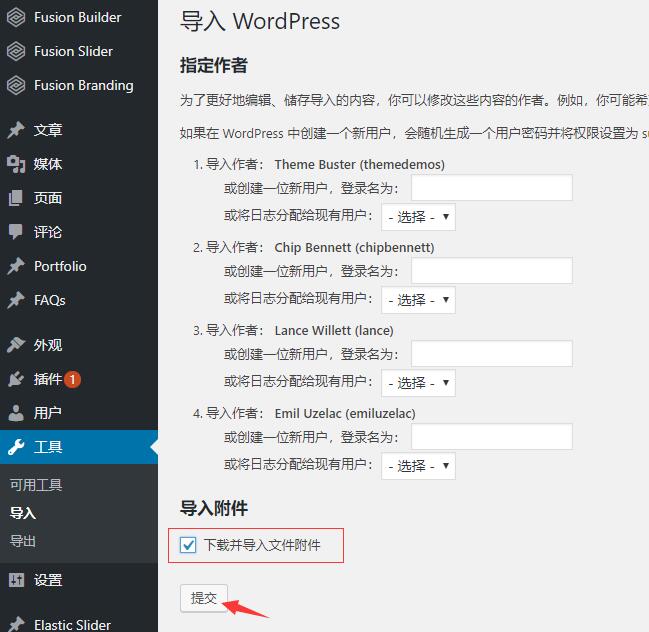The width and height of the screenshot is (649, 632).
Task: Click author name Lance Willett (lance)
Action: (x=334, y=331)
